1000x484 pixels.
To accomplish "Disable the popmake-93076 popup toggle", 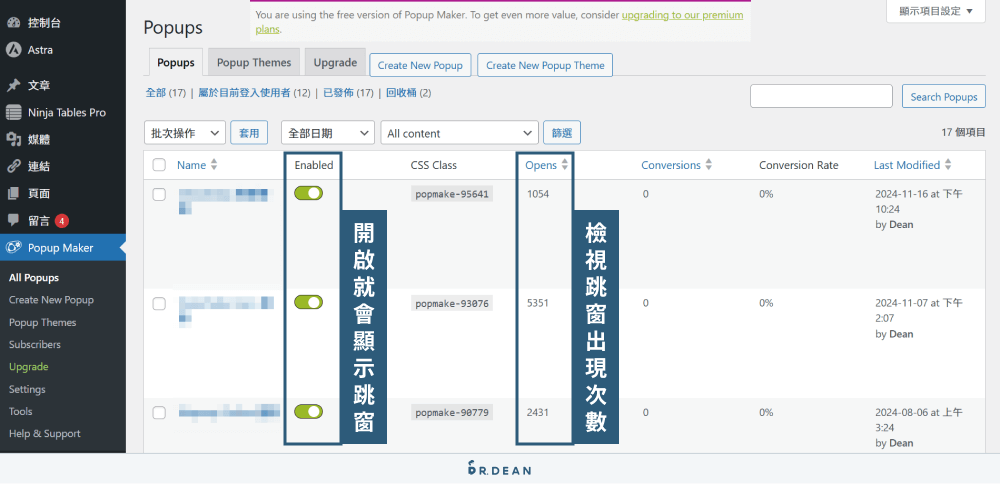I will (x=309, y=302).
